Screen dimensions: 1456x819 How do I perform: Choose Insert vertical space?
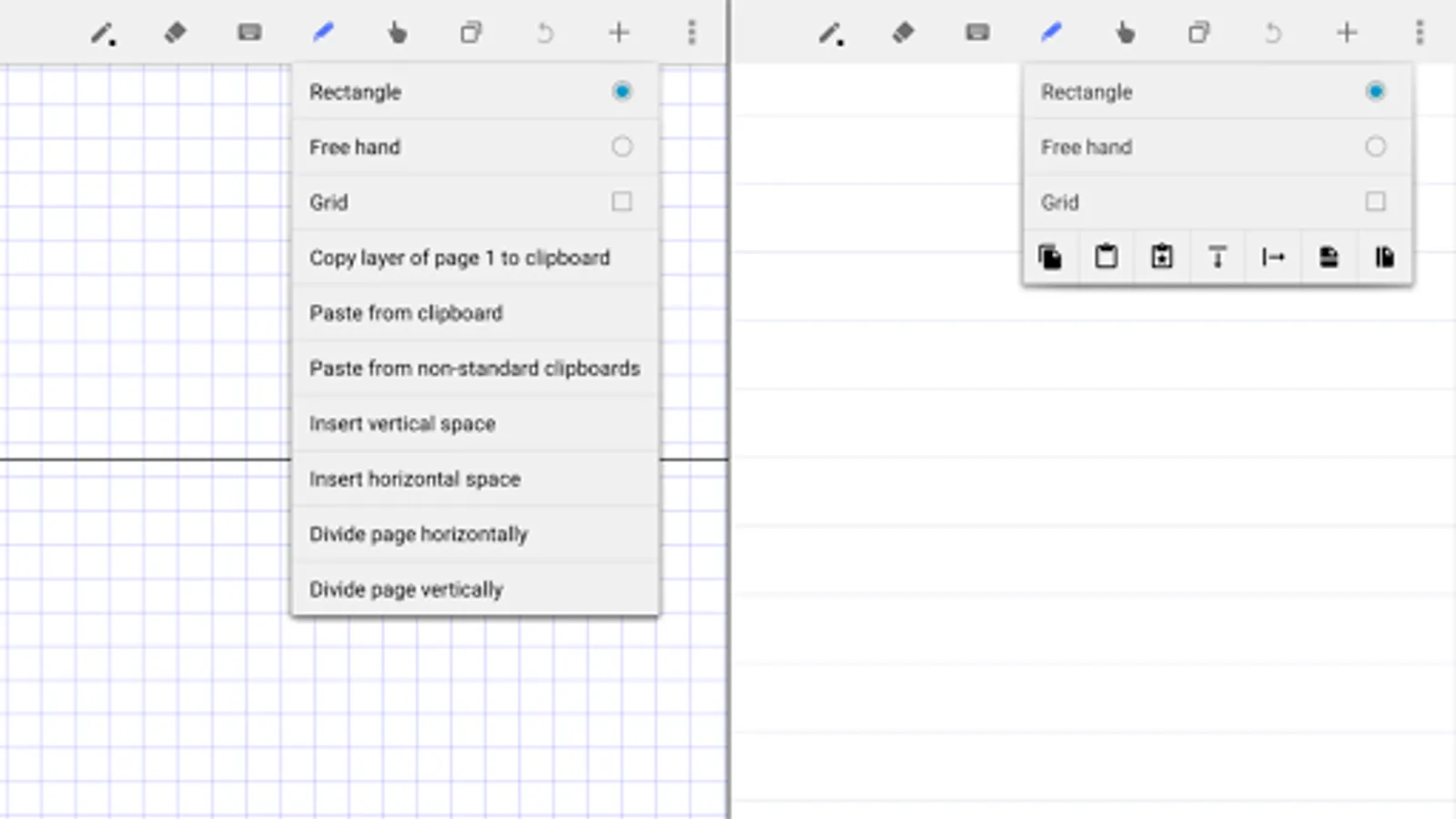point(475,424)
